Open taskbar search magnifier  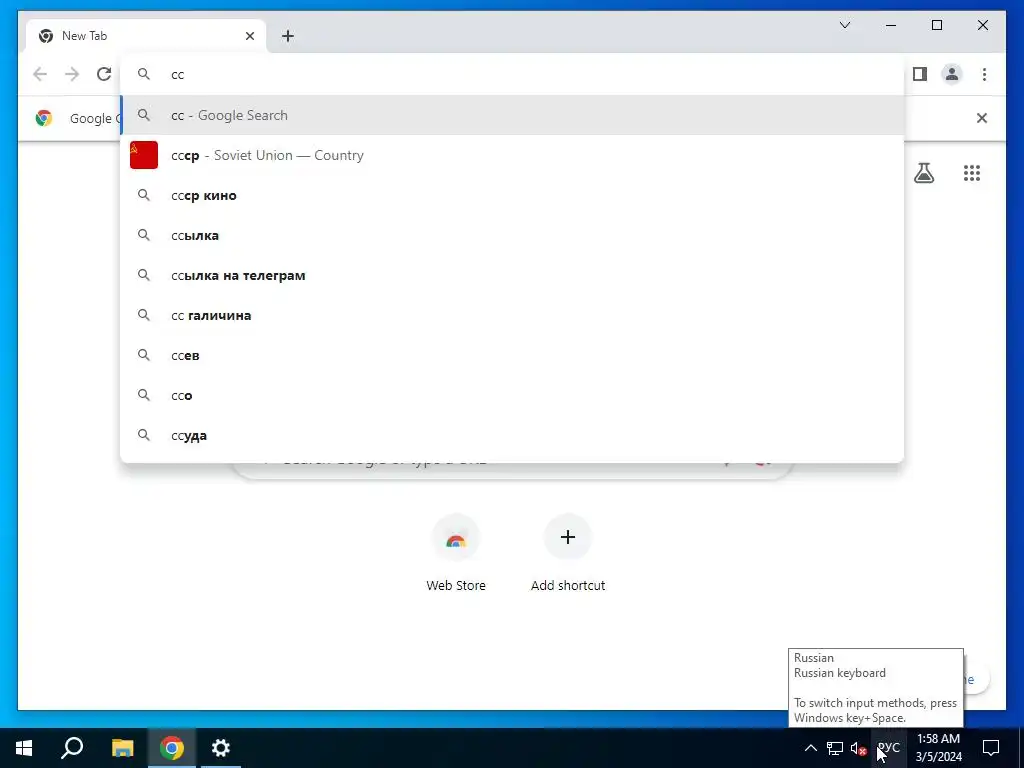tap(72, 748)
